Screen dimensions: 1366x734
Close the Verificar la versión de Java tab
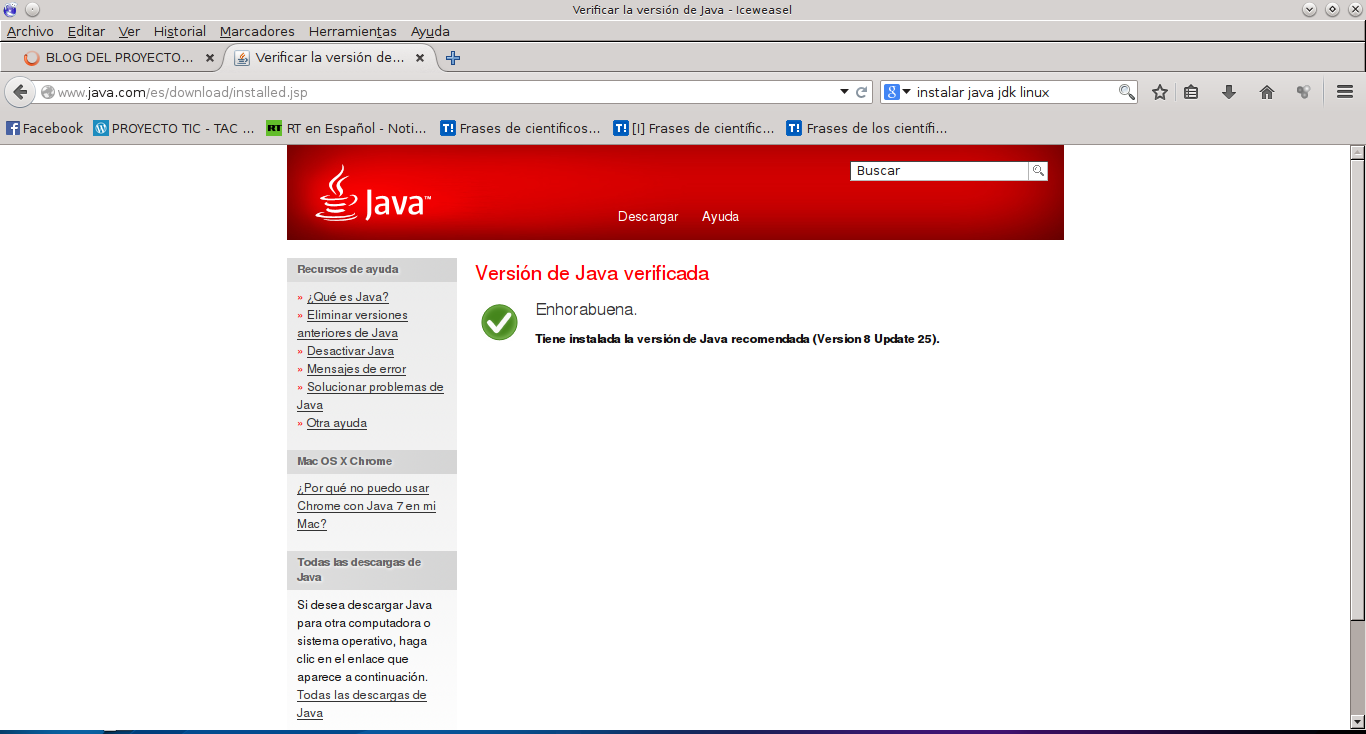420,58
